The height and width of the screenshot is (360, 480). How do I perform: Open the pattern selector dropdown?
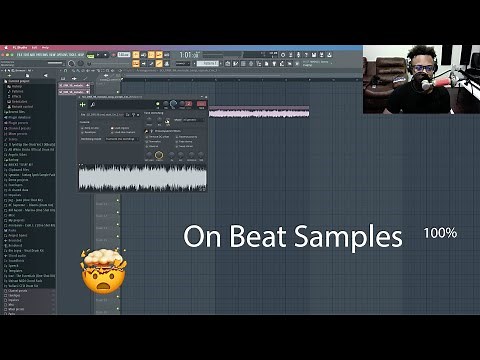[208, 63]
